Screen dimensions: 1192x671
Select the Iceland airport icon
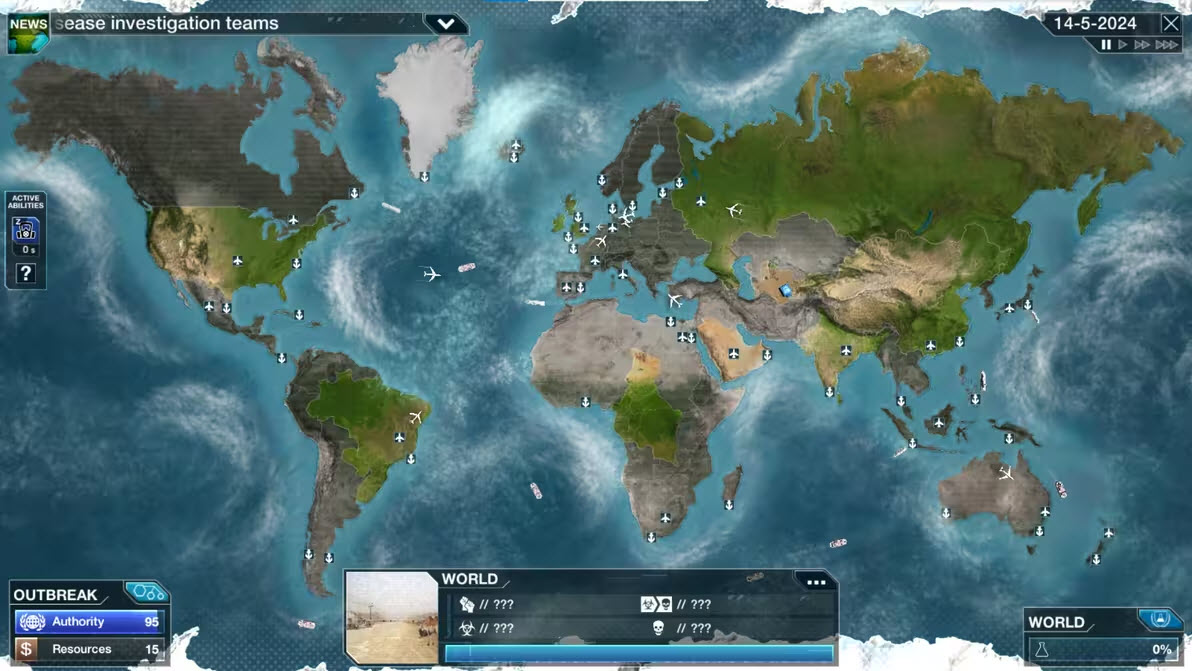pos(516,144)
